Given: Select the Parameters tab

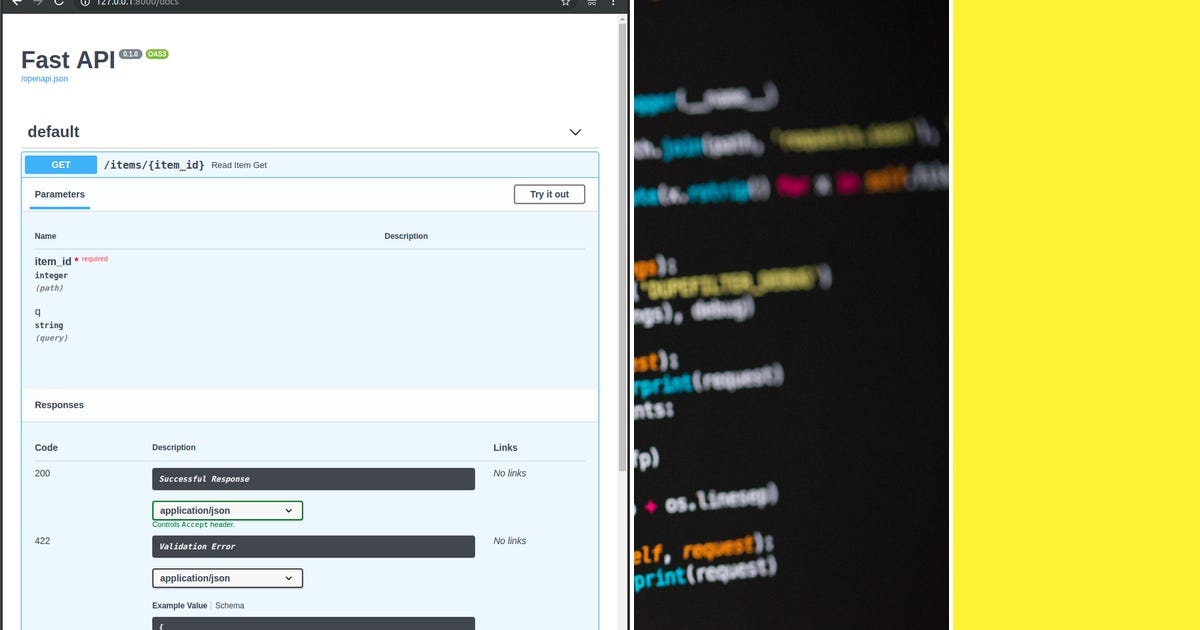Looking at the screenshot, I should coord(58,194).
